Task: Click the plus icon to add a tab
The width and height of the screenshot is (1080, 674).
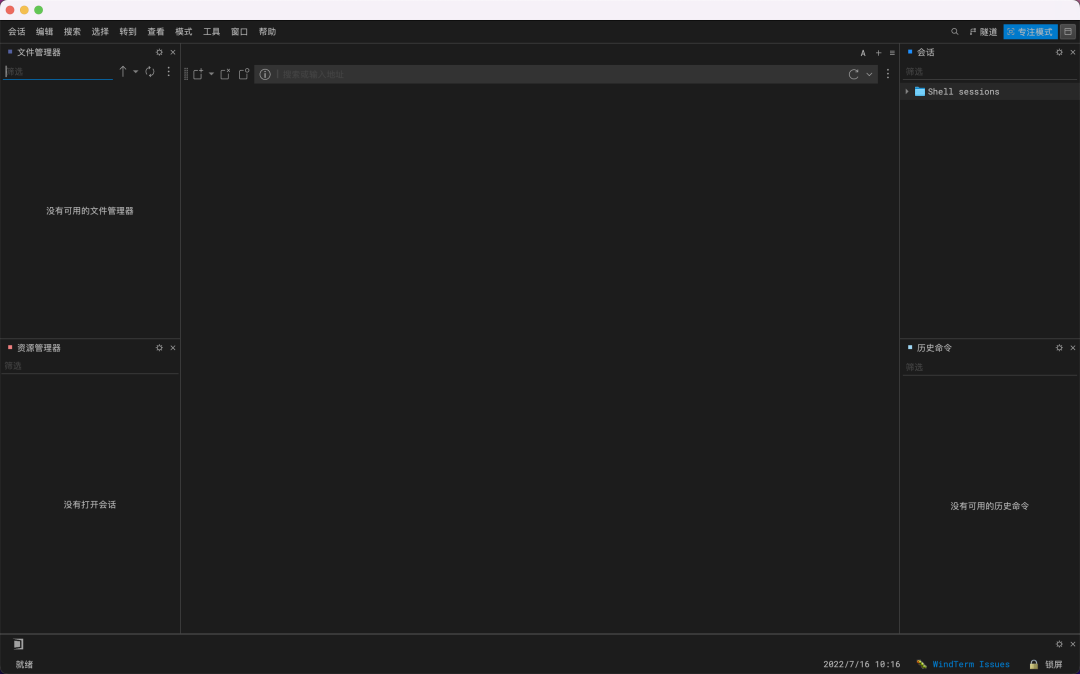Action: (x=878, y=53)
